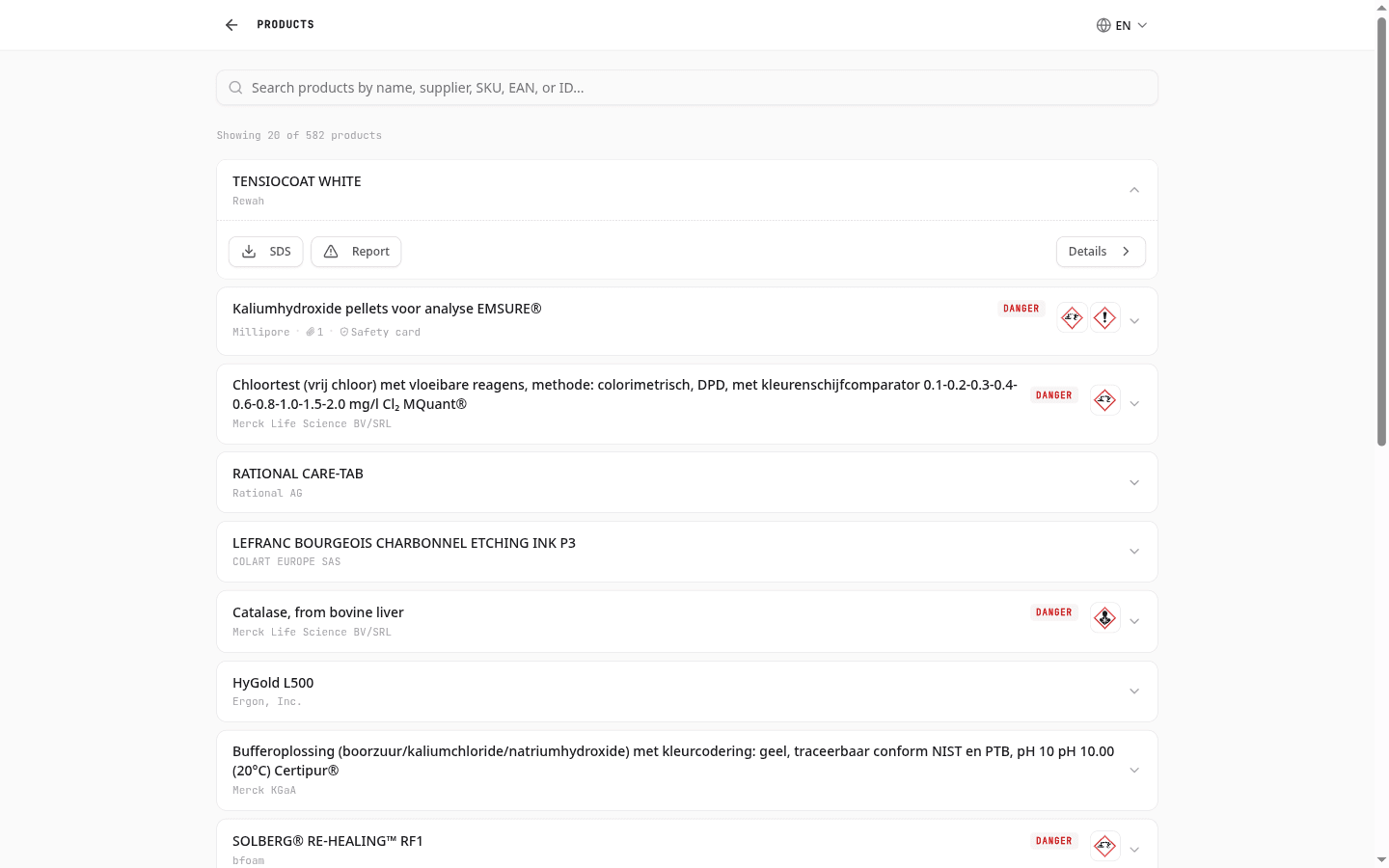Click the Merck KGaA supplier label
The image size is (1389, 868).
(264, 791)
